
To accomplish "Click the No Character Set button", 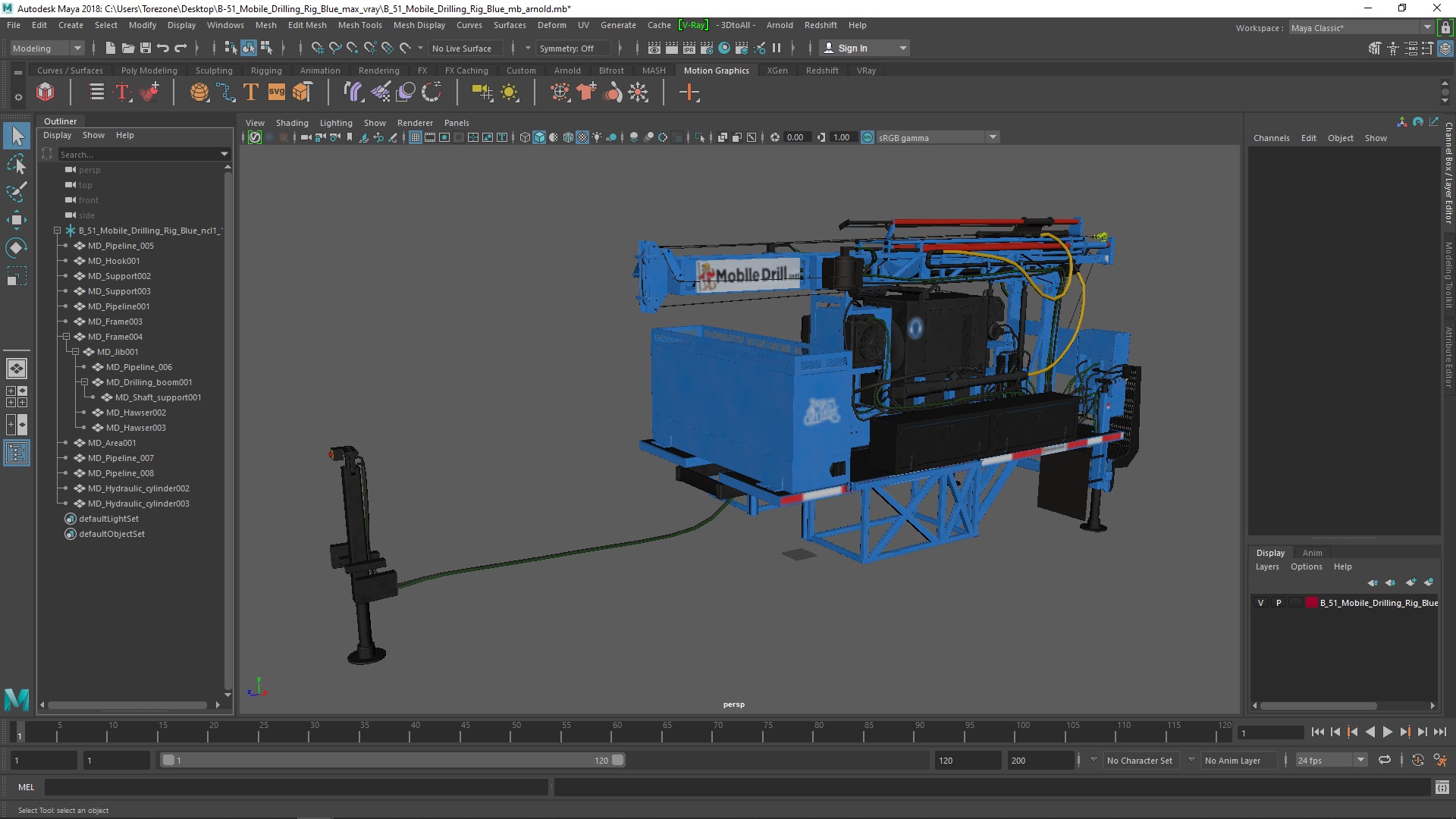I will coord(1139,760).
